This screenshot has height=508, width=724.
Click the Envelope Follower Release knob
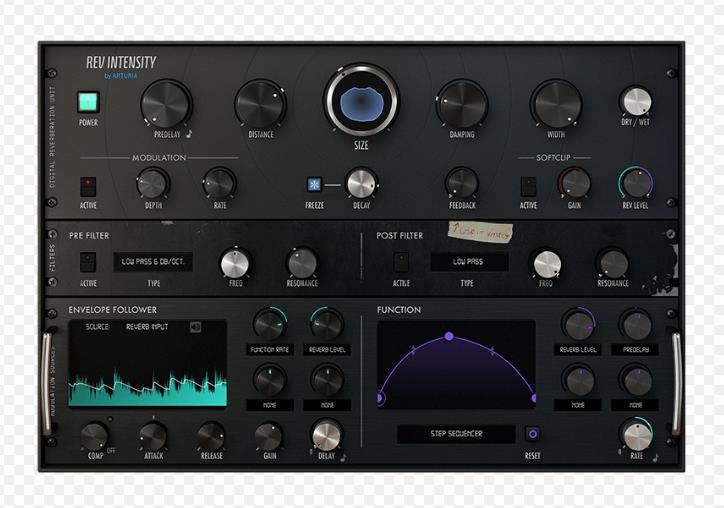click(211, 437)
